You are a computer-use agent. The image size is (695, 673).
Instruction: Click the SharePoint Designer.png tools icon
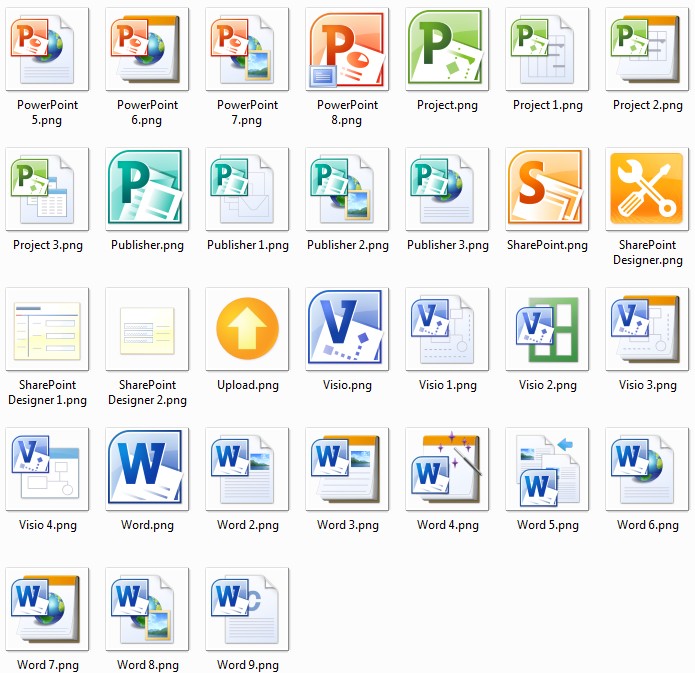click(647, 189)
